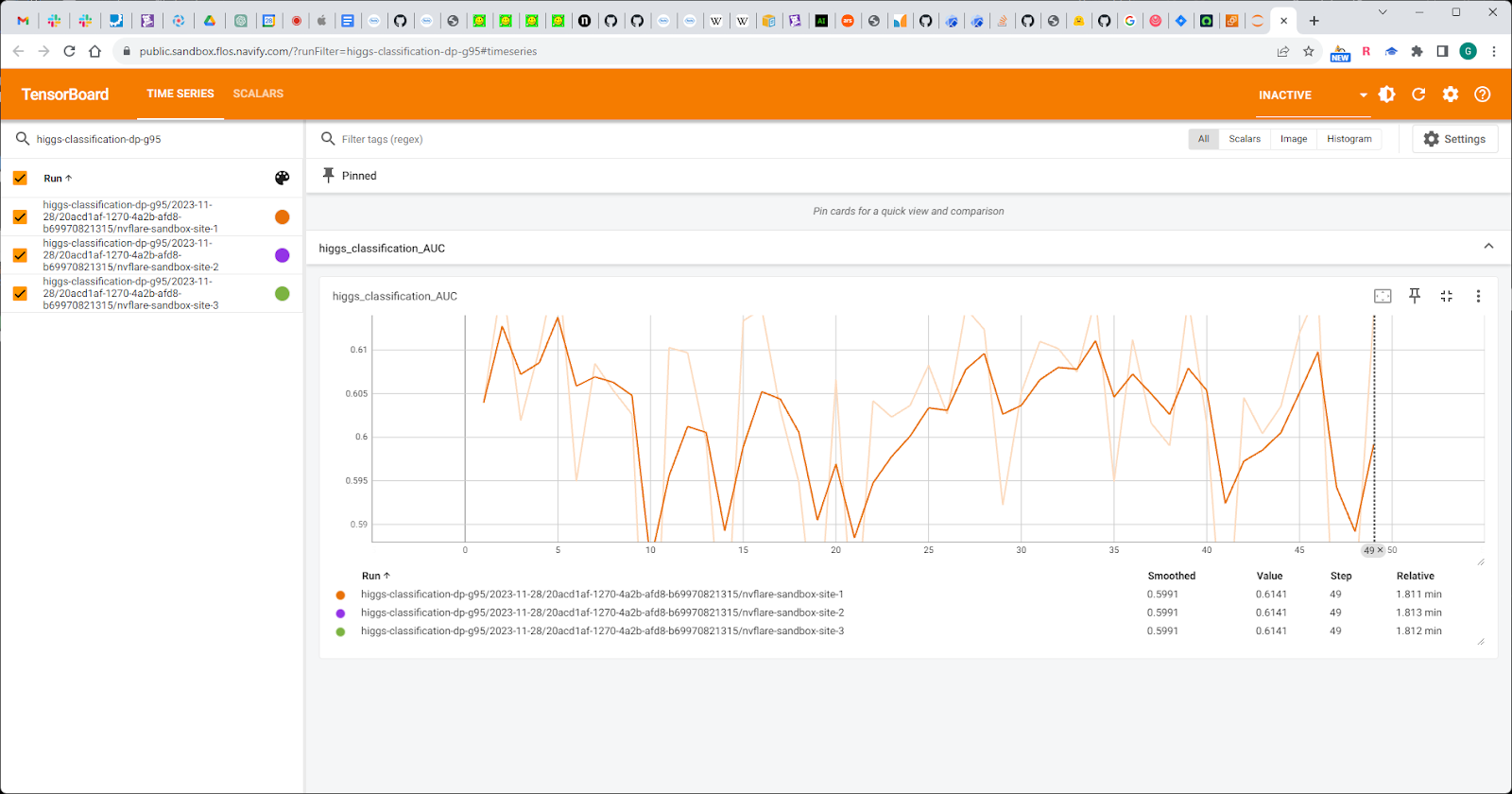
Task: Open the chart's three-dot more options menu
Action: (1478, 296)
